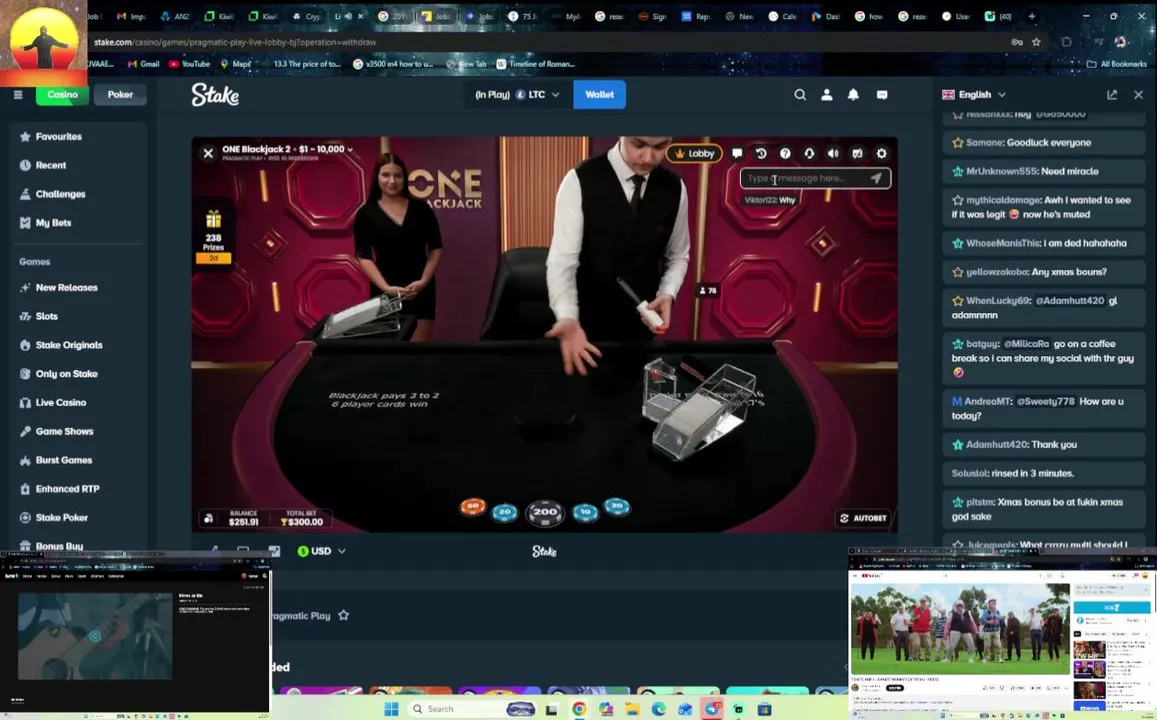Click the Wallet button
The height and width of the screenshot is (720, 1157).
click(599, 94)
